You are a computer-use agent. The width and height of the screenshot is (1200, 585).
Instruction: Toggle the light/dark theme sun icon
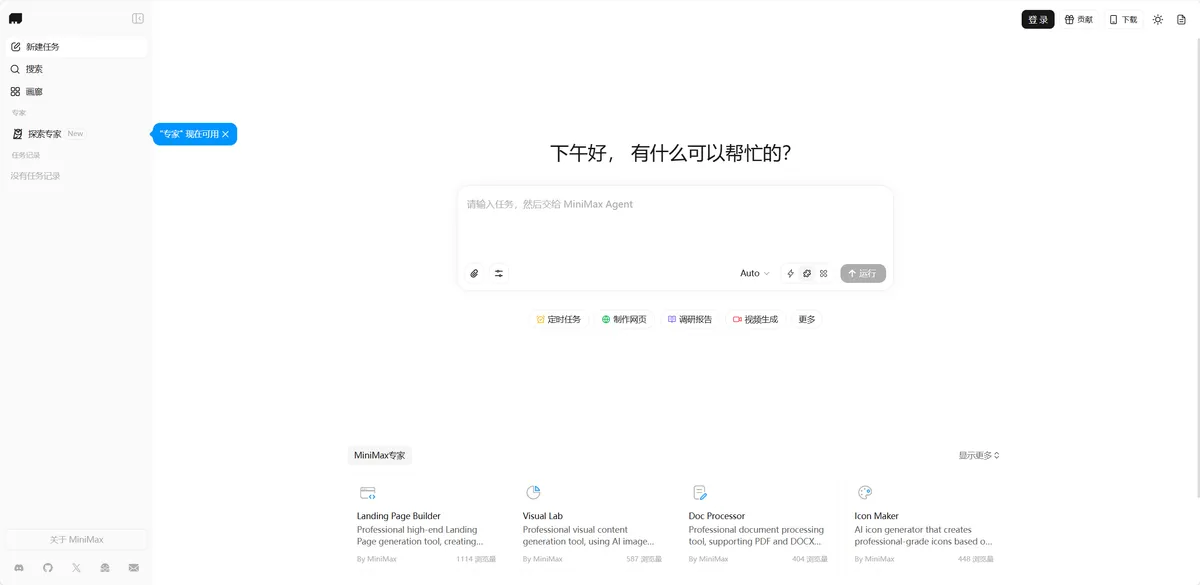1157,19
